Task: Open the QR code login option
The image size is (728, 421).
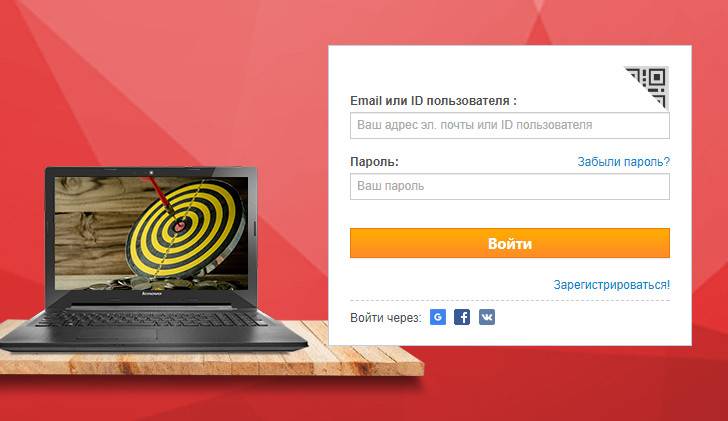Action: tap(648, 86)
